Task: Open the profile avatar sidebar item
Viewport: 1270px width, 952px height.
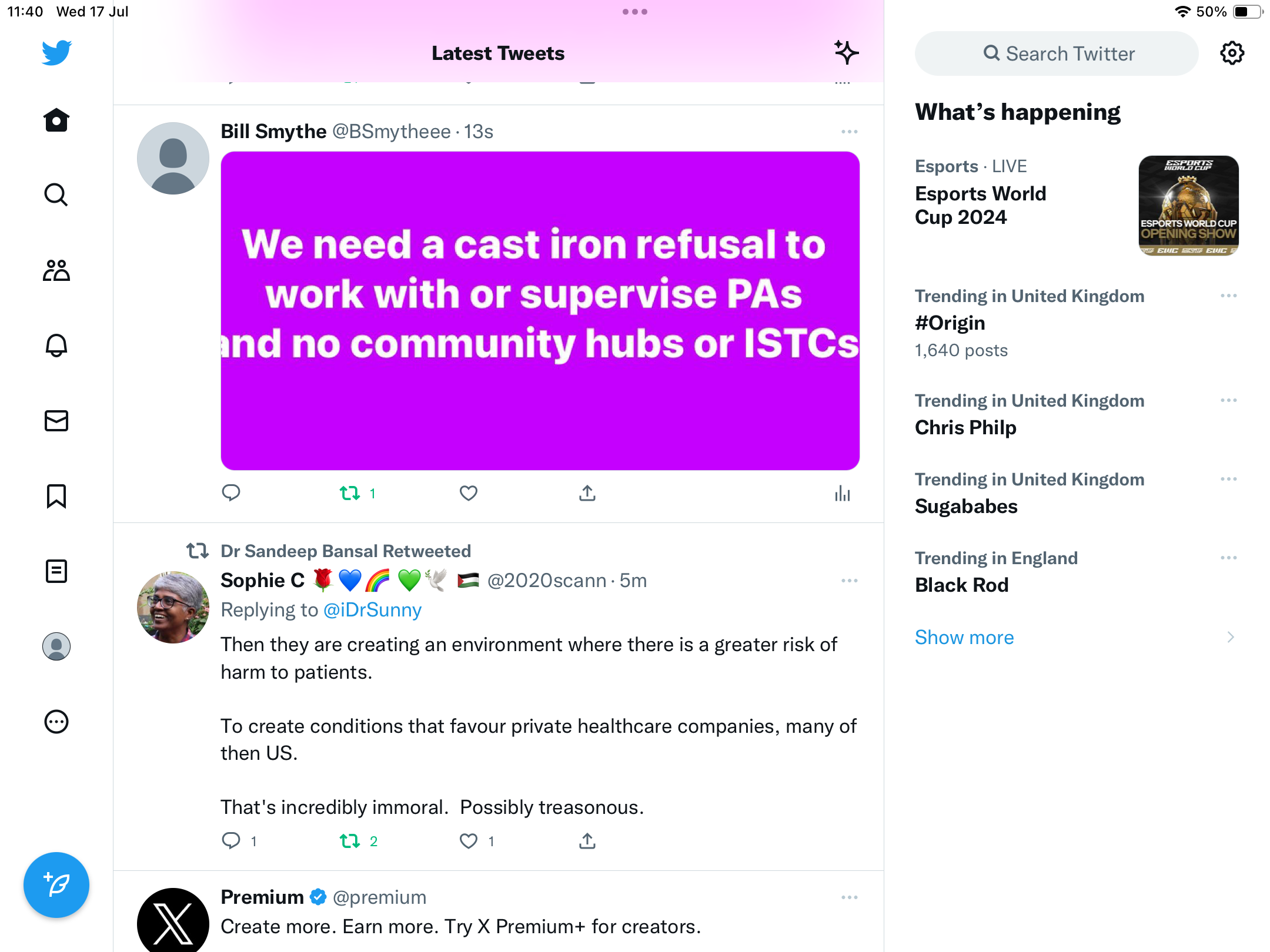Action: tap(56, 646)
